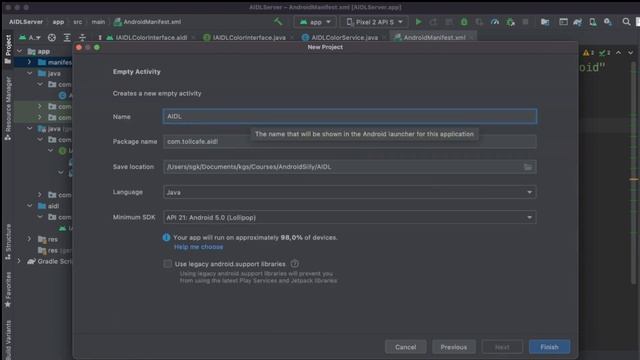Image resolution: width=640 pixels, height=360 pixels.
Task: Open the Profiler gauge icon
Action: point(495,22)
